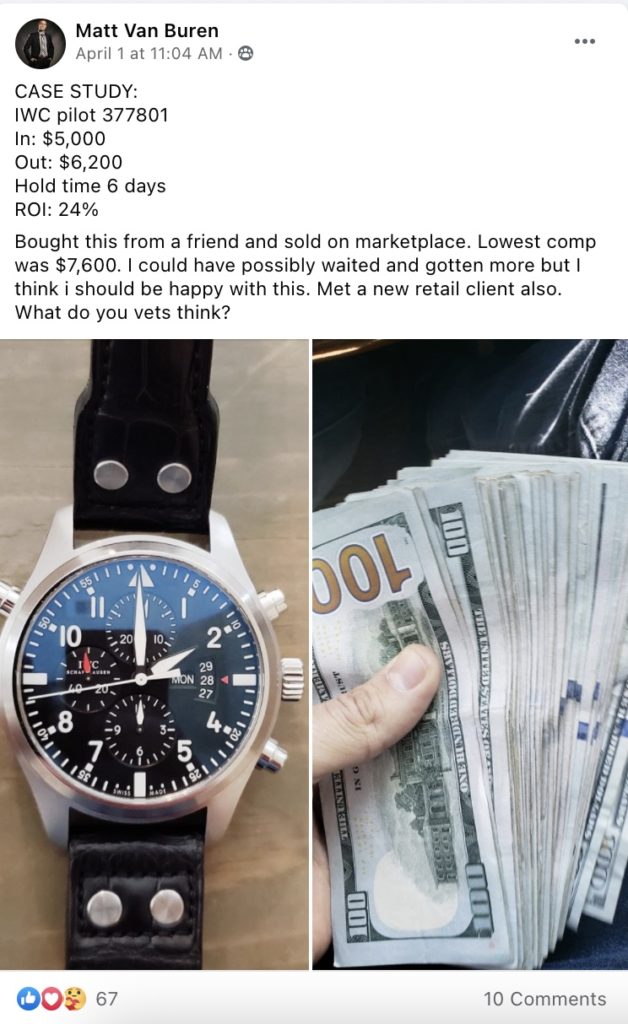Open the cash stack photo
Image resolution: width=628 pixels, height=1024 pixels.
(470, 654)
